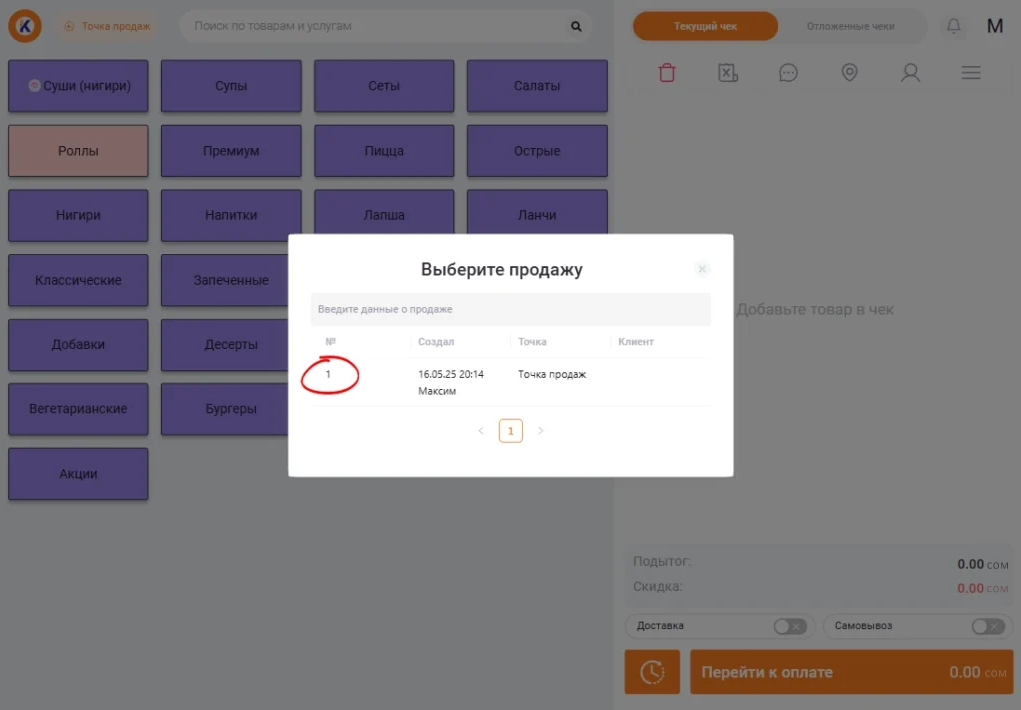Click the cancel receipt icon with X
The image size is (1021, 710).
tap(728, 73)
